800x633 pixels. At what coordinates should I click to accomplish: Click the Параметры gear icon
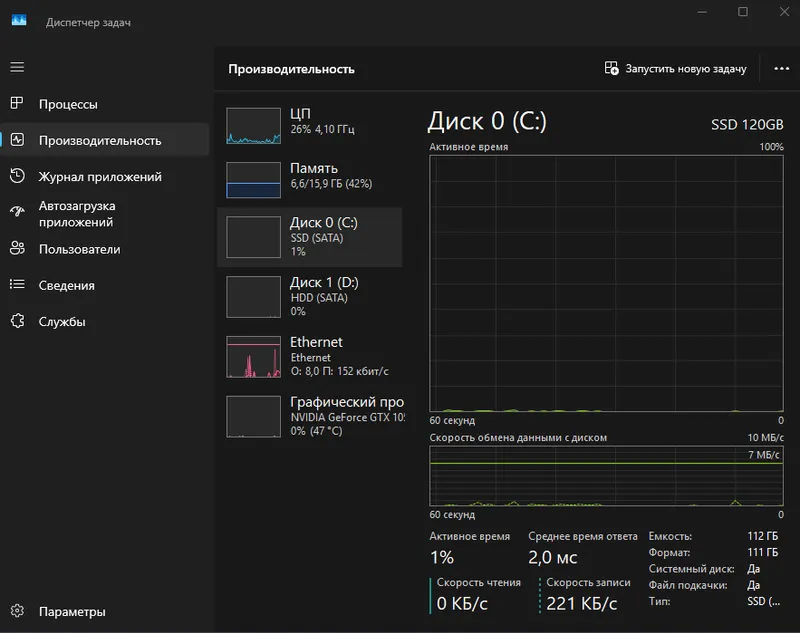click(x=17, y=611)
